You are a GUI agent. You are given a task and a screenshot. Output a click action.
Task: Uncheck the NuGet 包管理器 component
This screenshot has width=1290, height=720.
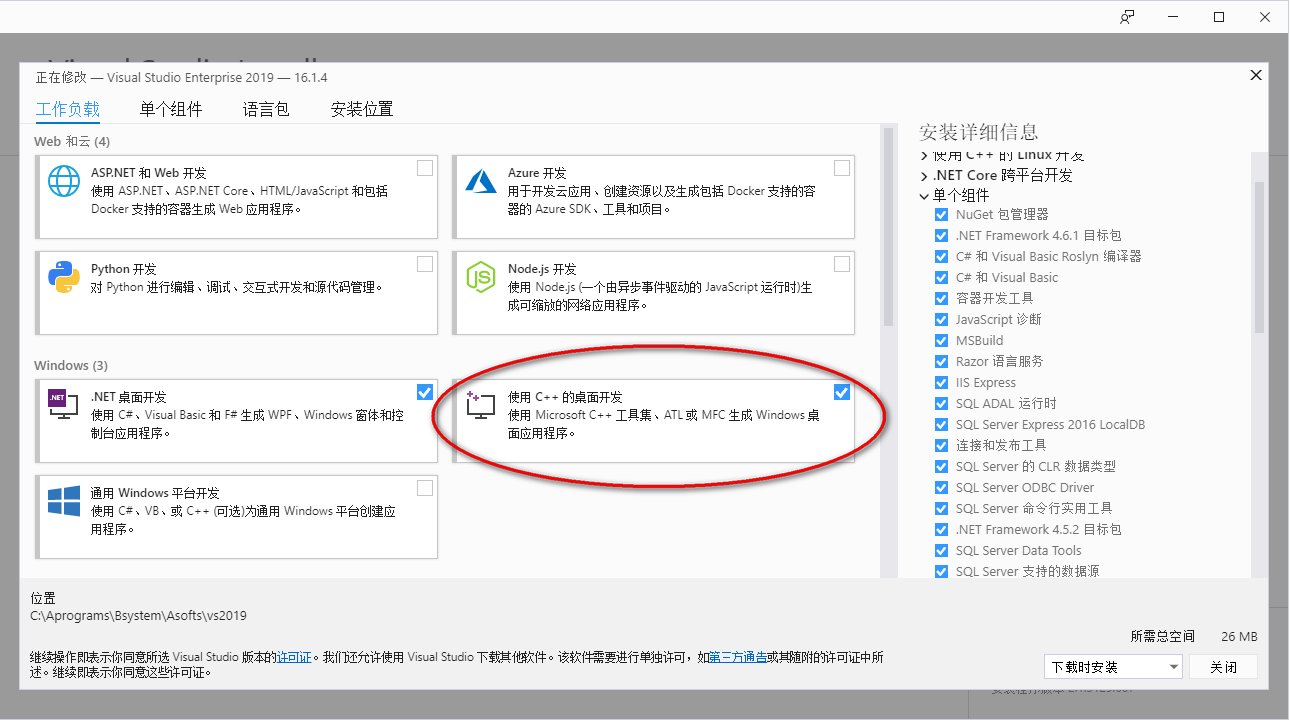tap(941, 214)
